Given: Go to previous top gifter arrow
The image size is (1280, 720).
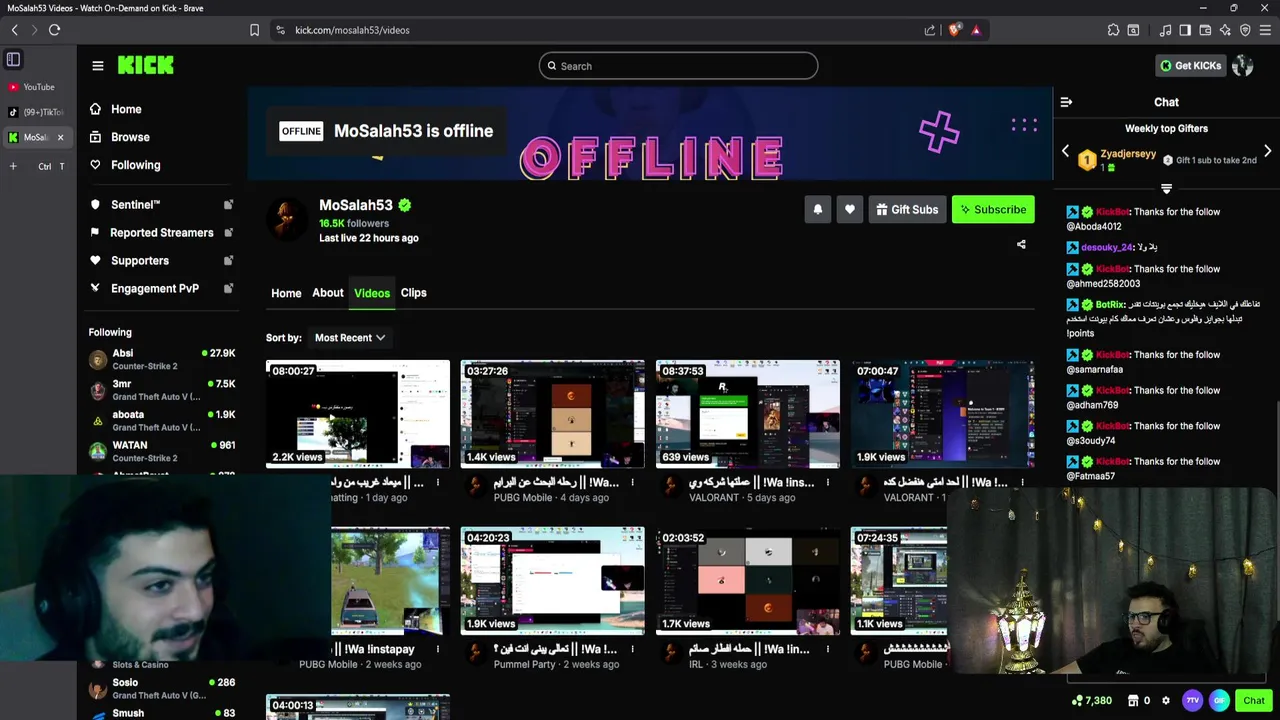Looking at the screenshot, I should (x=1065, y=152).
